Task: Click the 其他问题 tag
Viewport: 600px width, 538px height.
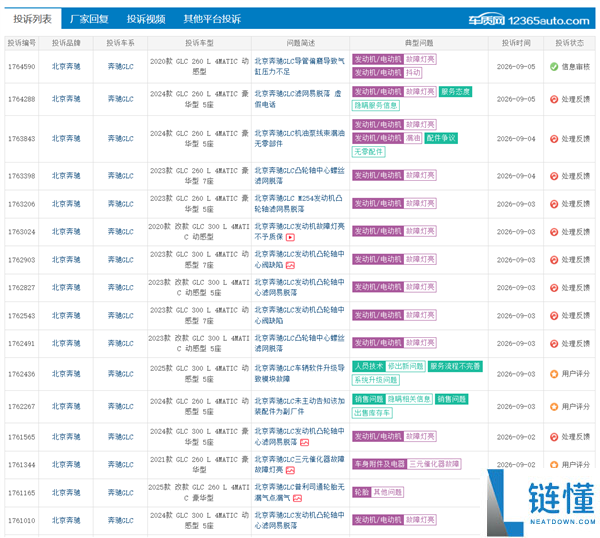Action: (387, 492)
